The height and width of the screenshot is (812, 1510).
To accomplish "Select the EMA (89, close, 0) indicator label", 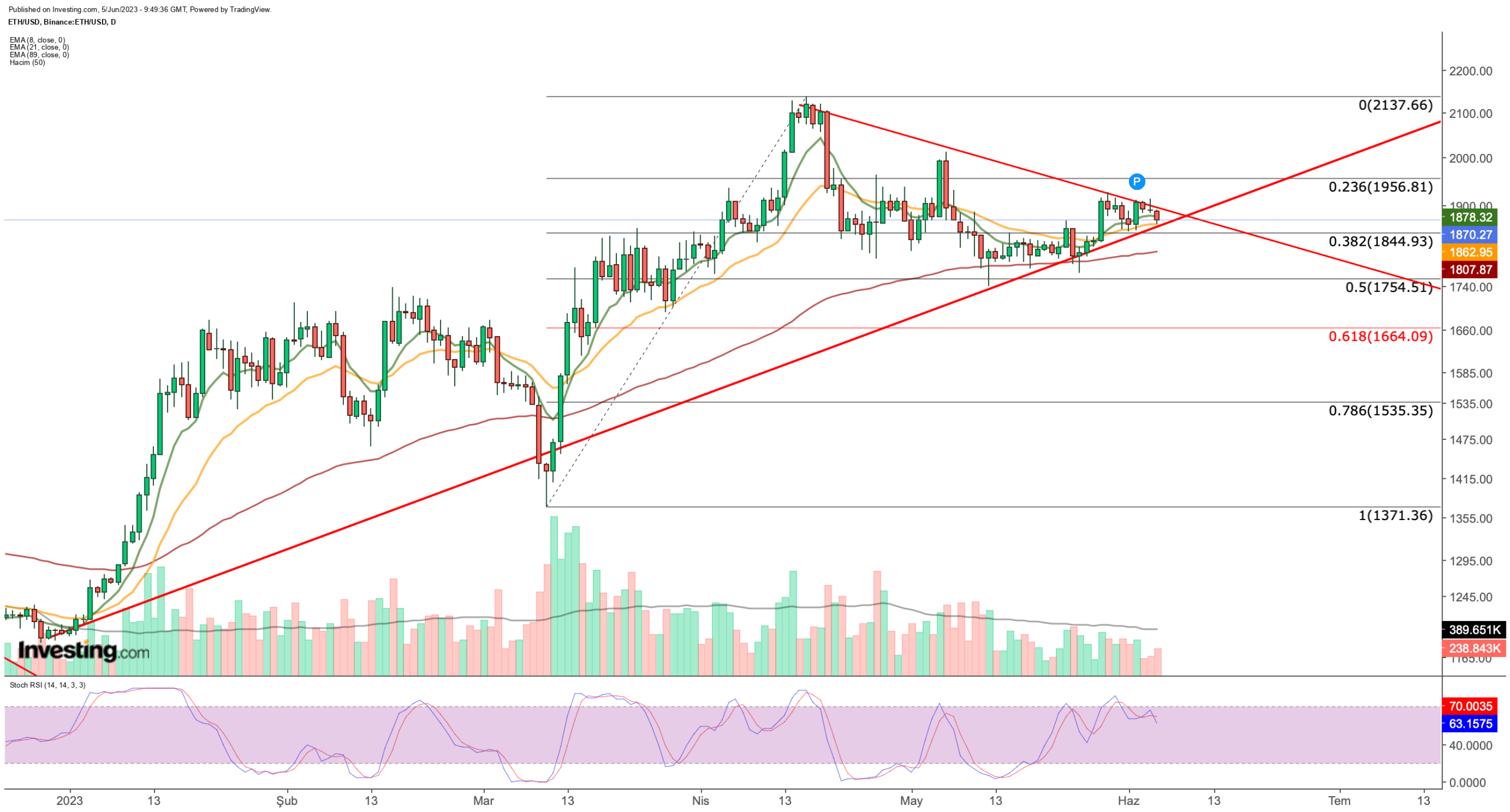I will coord(39,55).
